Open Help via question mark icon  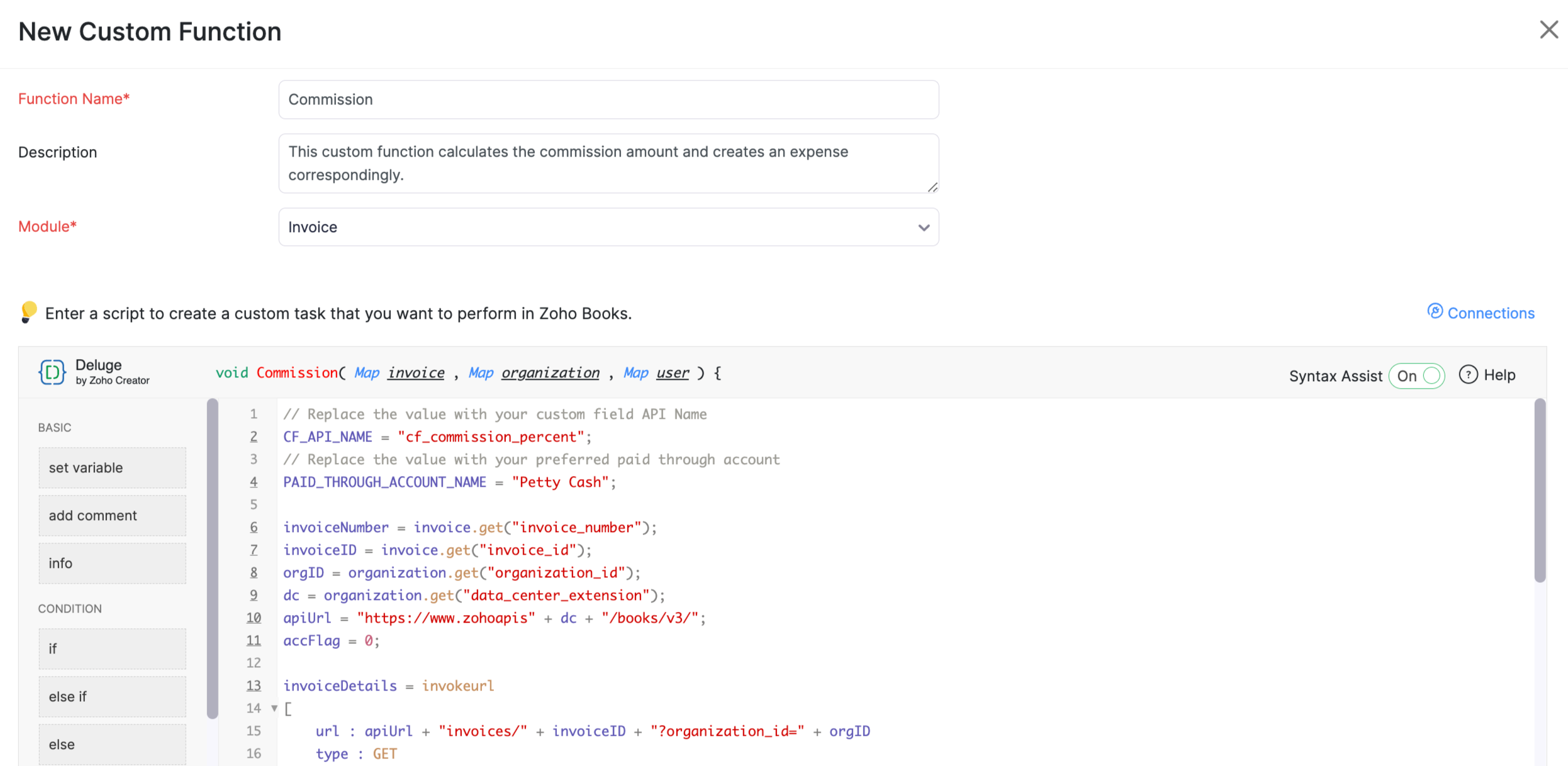click(1468, 375)
